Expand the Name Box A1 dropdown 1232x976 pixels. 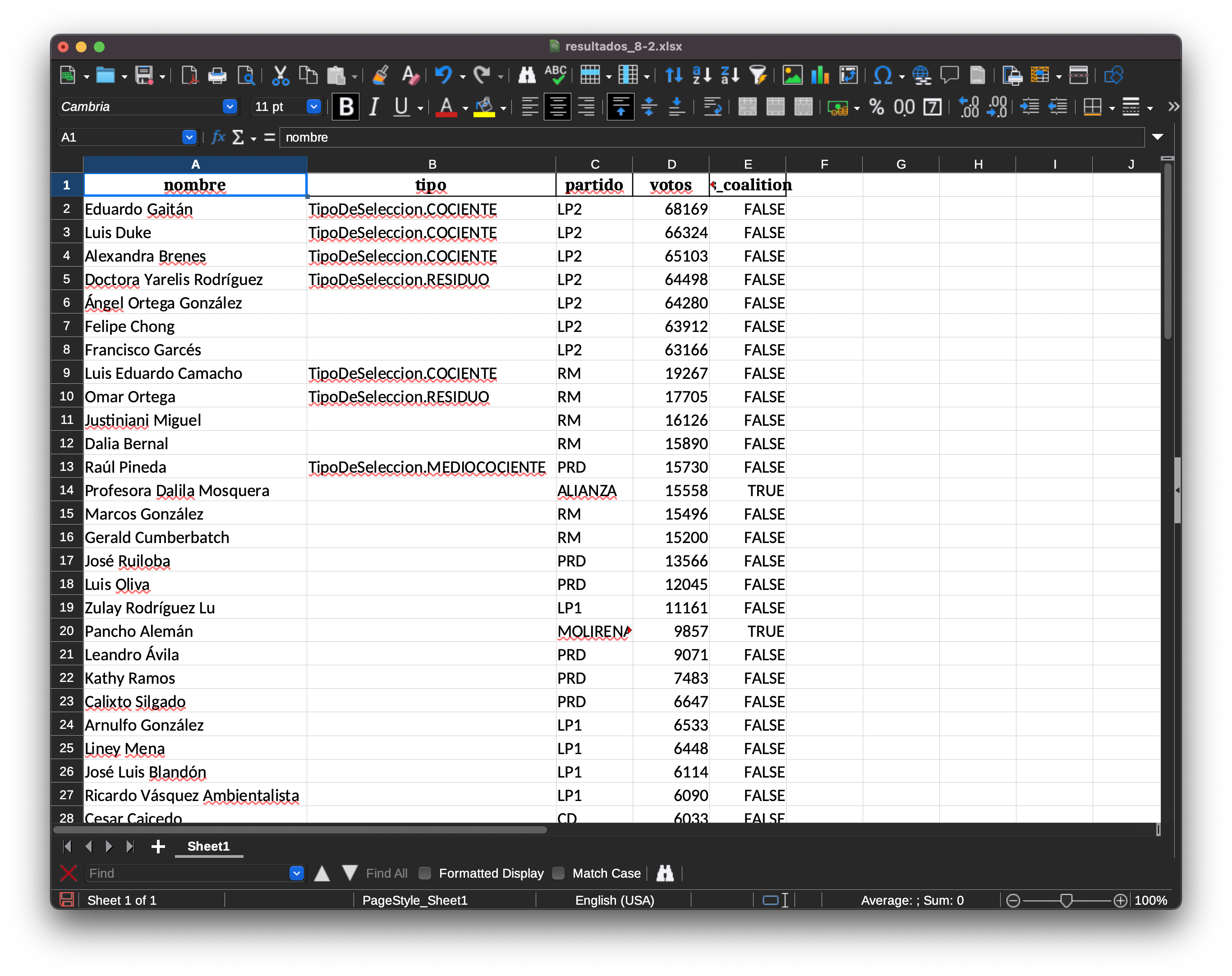point(189,137)
